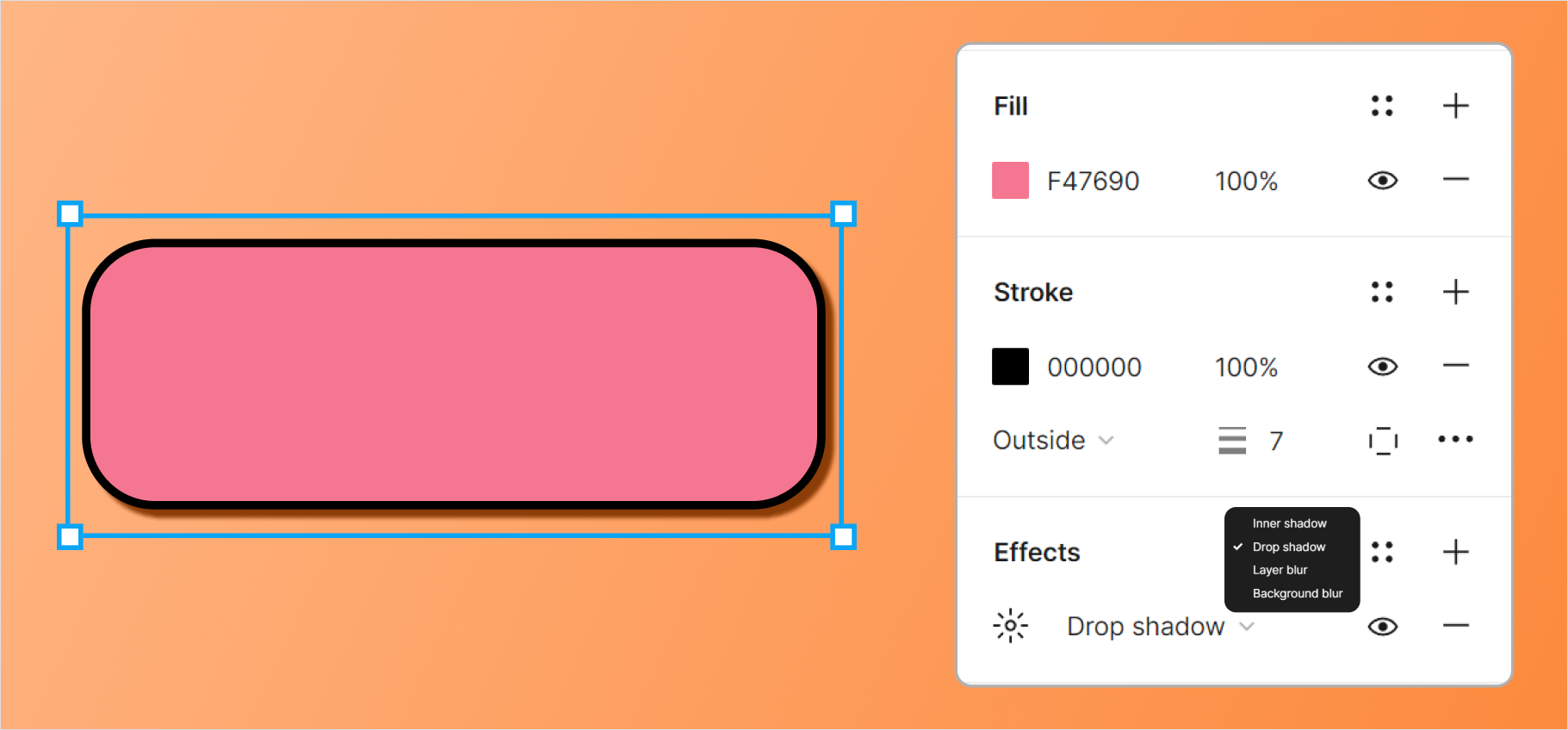
Task: Open advanced stroke settings three-dot menu
Action: (x=1455, y=439)
